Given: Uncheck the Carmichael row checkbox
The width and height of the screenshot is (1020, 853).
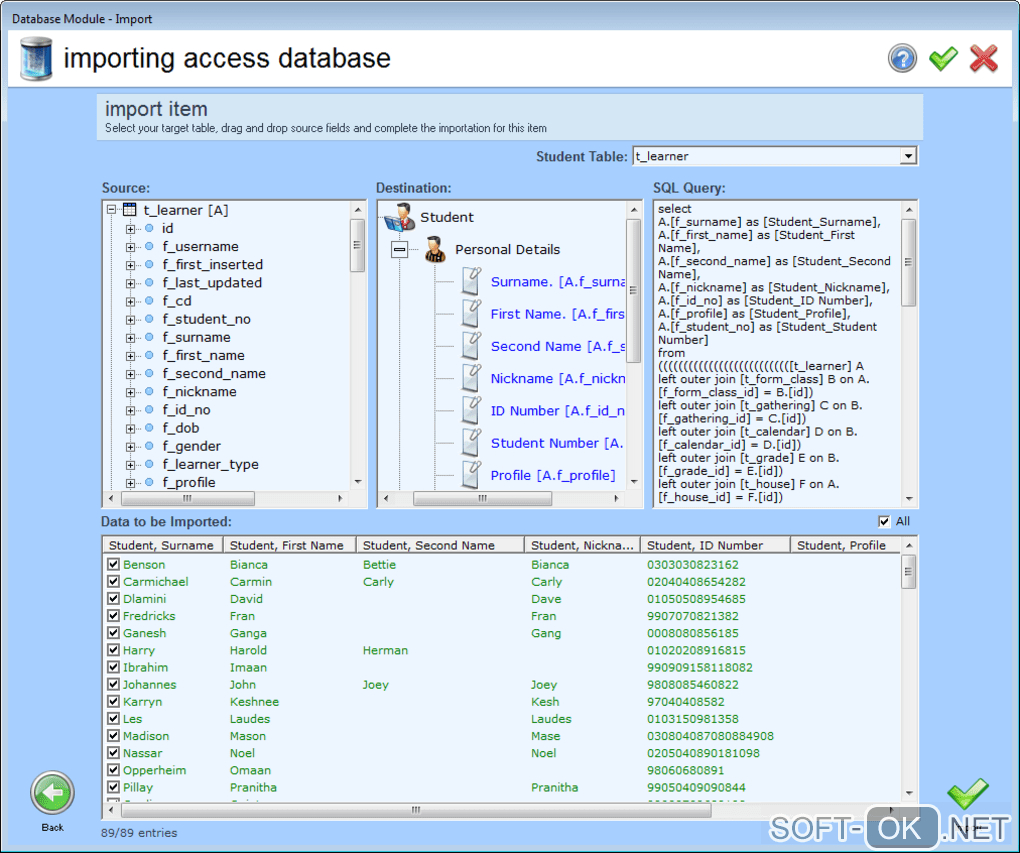Looking at the screenshot, I should click(113, 581).
